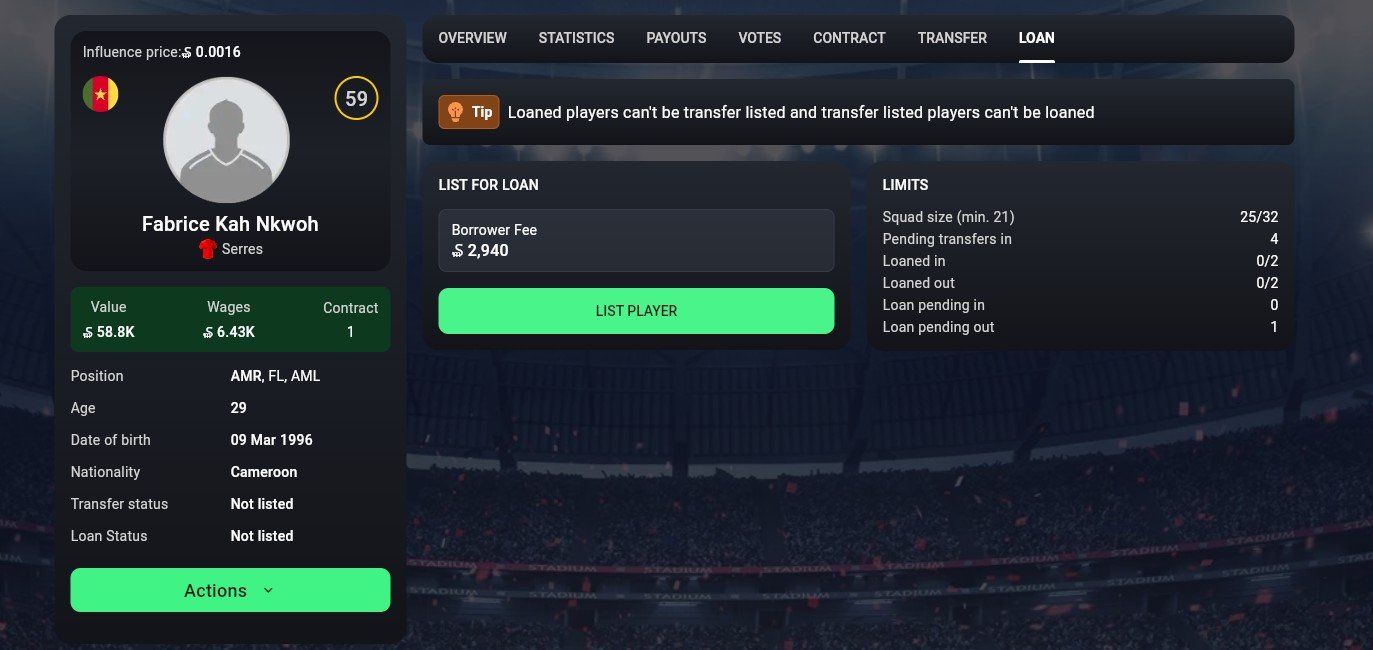
Task: Open the Votes tab
Action: point(759,38)
